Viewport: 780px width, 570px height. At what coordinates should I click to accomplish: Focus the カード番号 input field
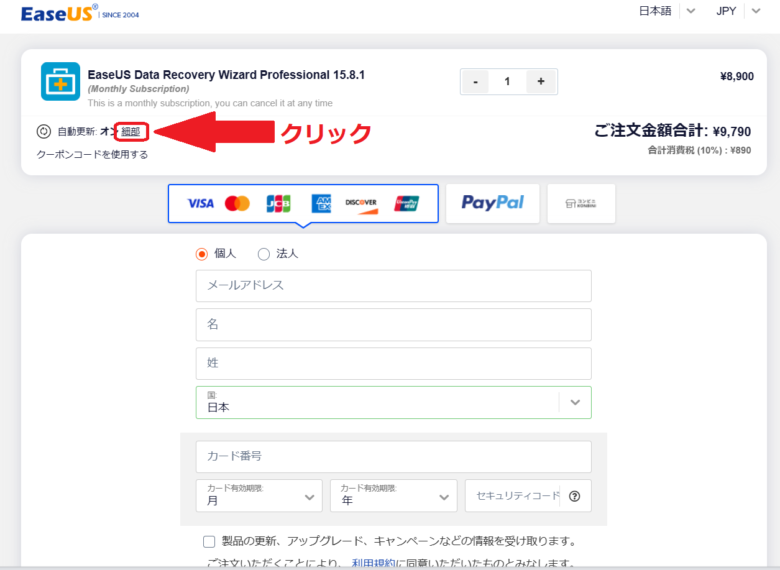click(x=393, y=457)
